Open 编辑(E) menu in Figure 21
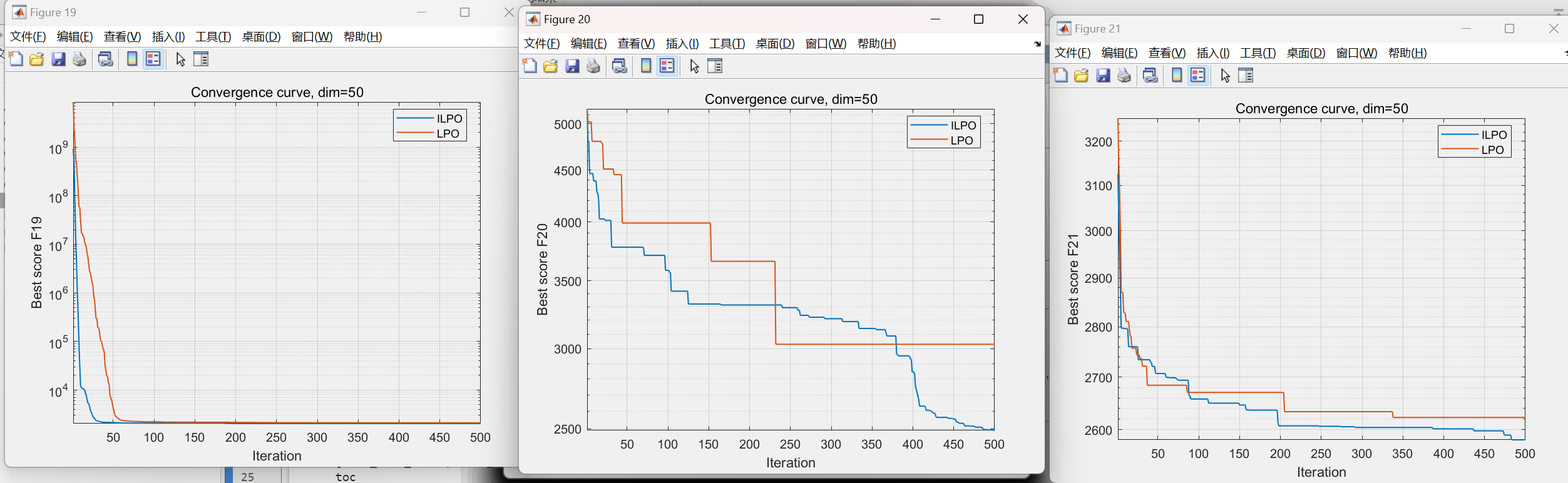This screenshot has height=483, width=1568. (1119, 53)
